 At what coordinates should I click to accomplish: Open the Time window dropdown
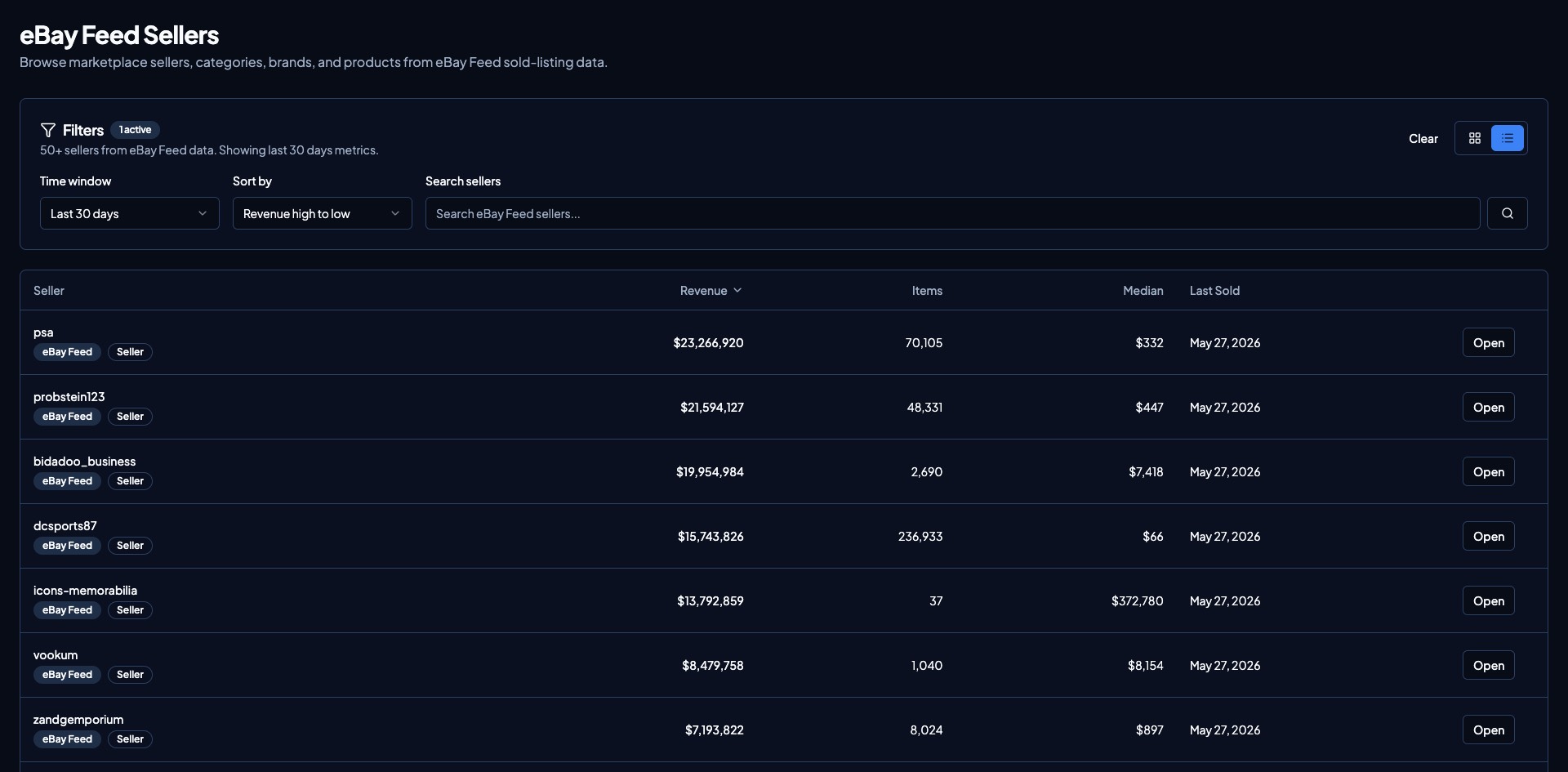pos(129,213)
